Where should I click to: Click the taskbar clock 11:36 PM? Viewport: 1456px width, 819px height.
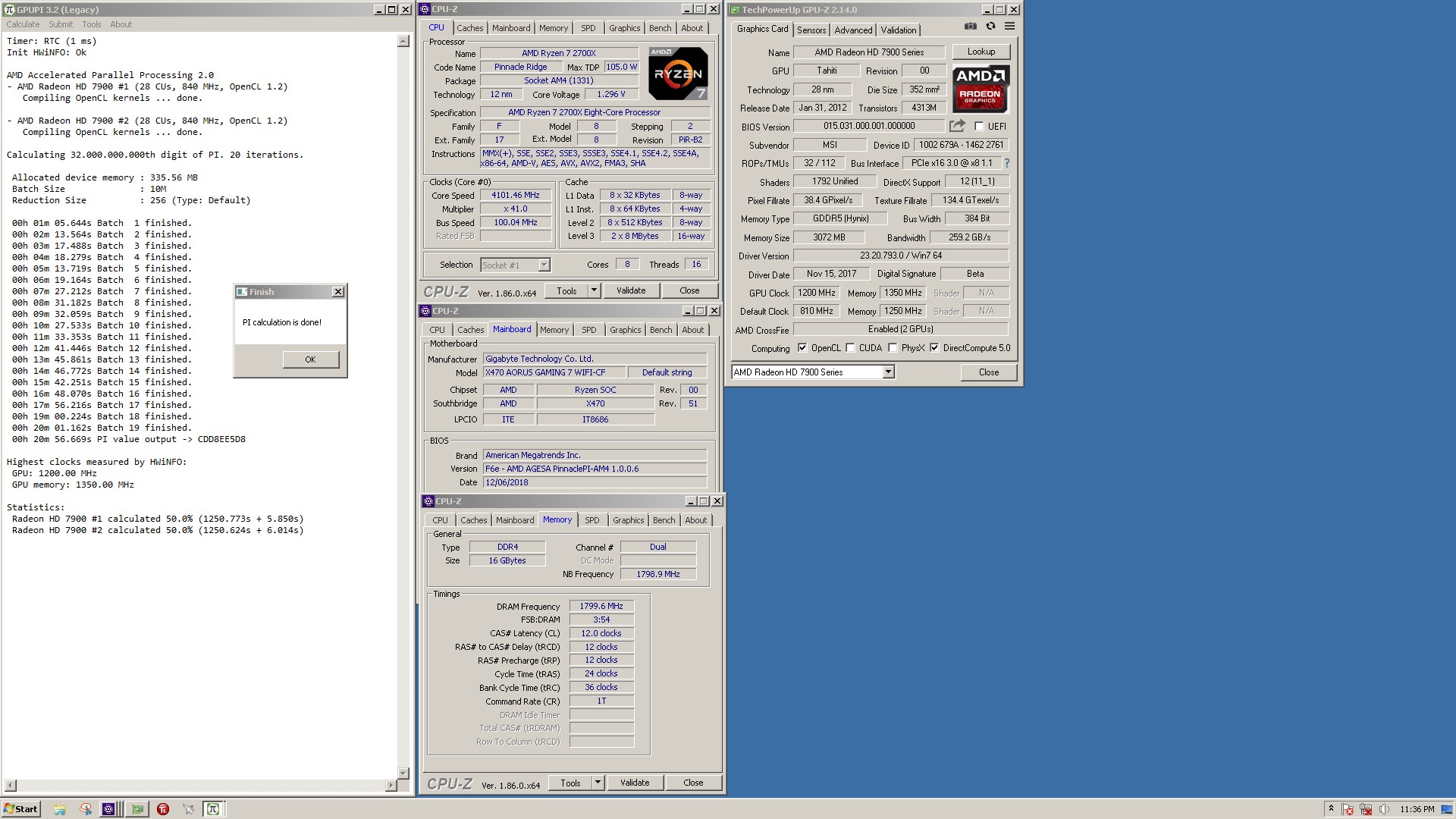click(1417, 809)
